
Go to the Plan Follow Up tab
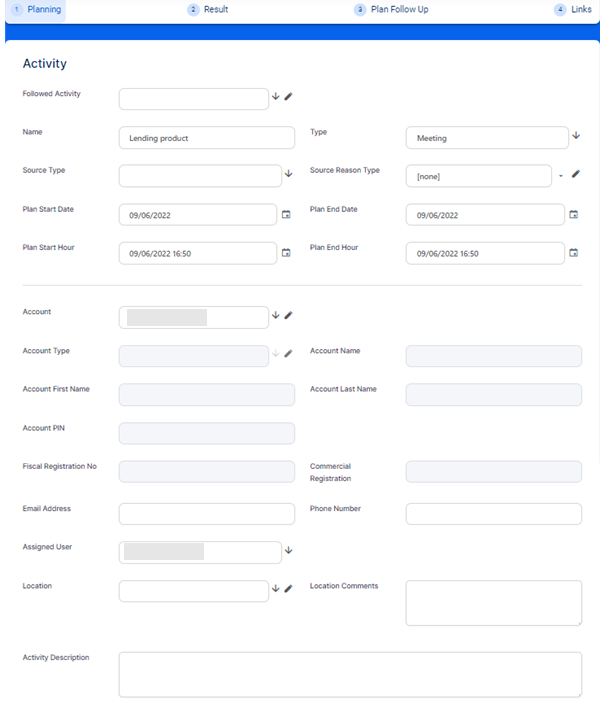[393, 9]
